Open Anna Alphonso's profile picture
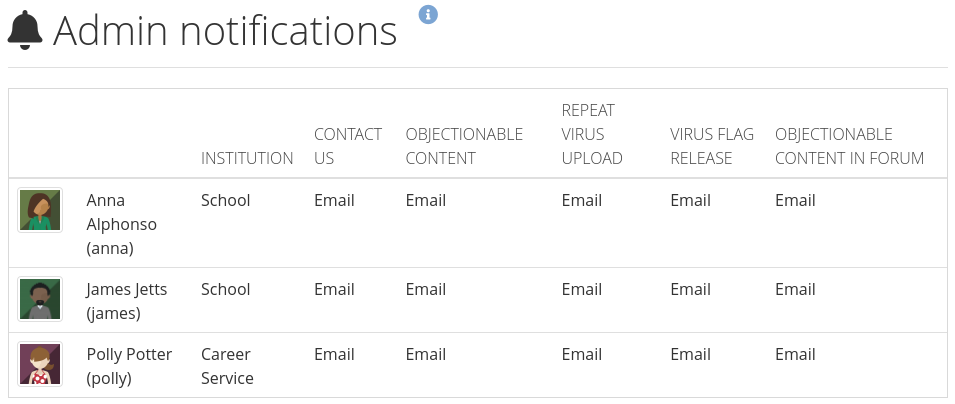Image resolution: width=955 pixels, height=404 pixels. tap(40, 210)
